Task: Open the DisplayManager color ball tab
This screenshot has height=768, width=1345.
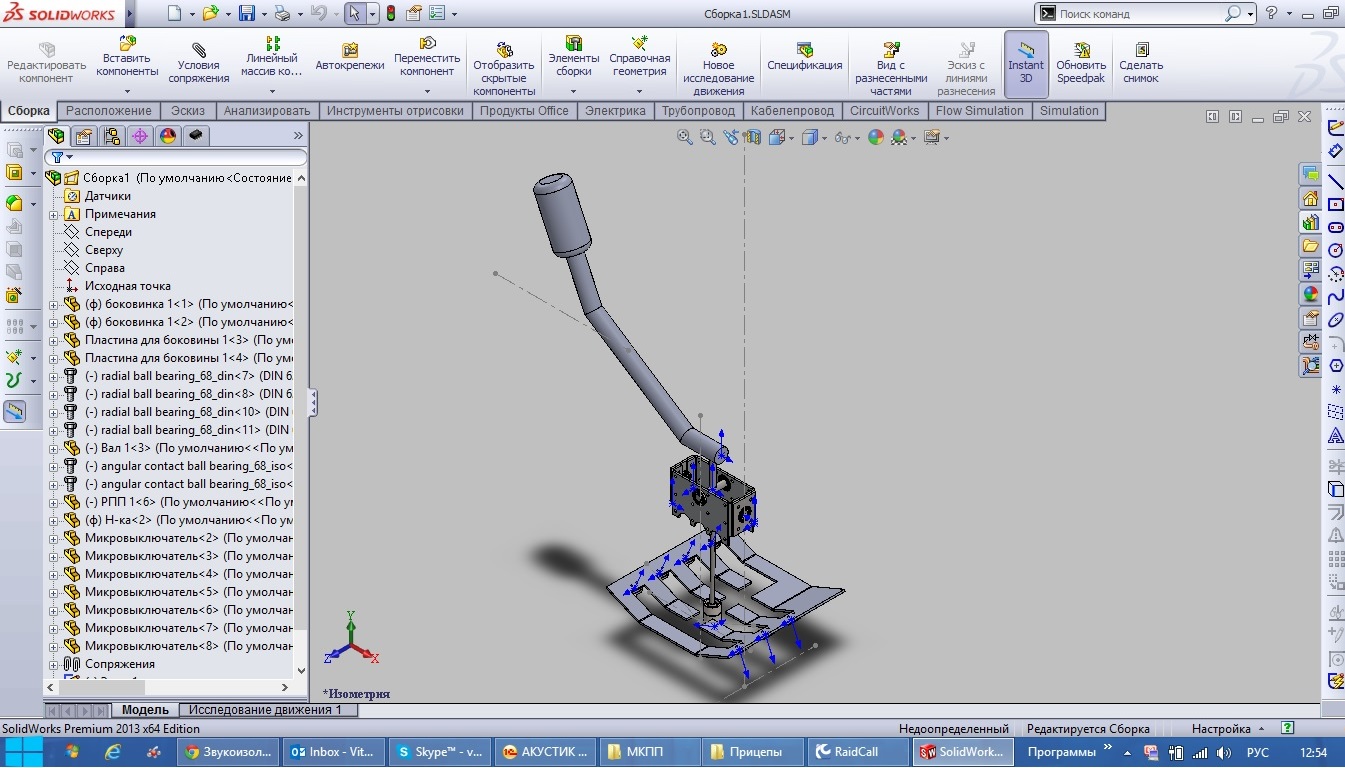Action: [x=168, y=136]
